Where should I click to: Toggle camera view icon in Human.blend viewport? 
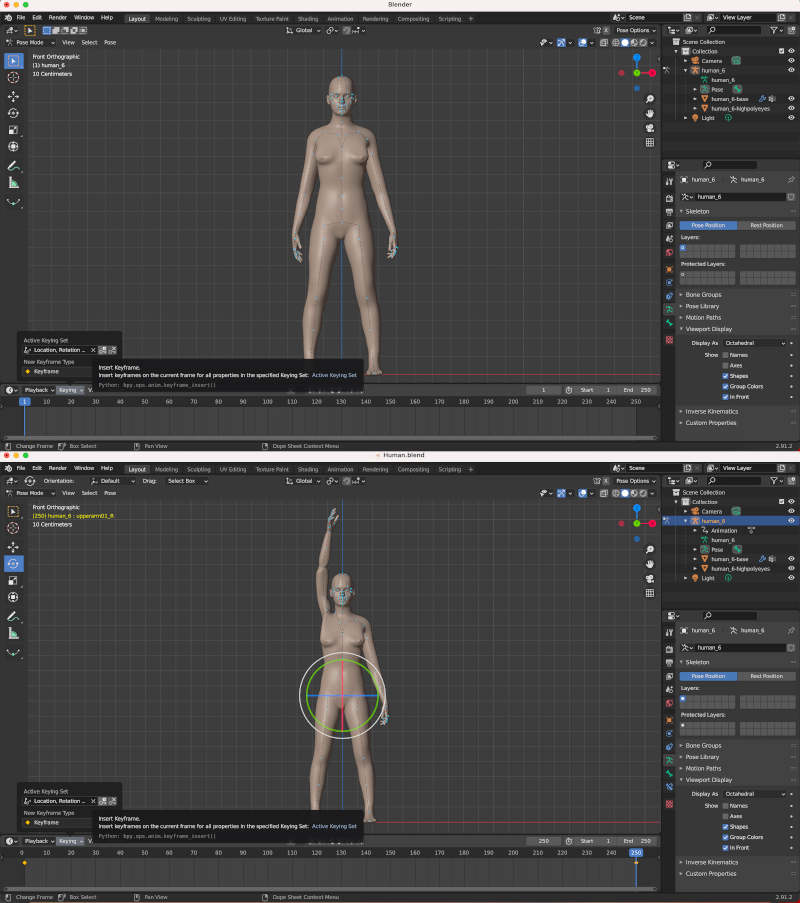[650, 579]
